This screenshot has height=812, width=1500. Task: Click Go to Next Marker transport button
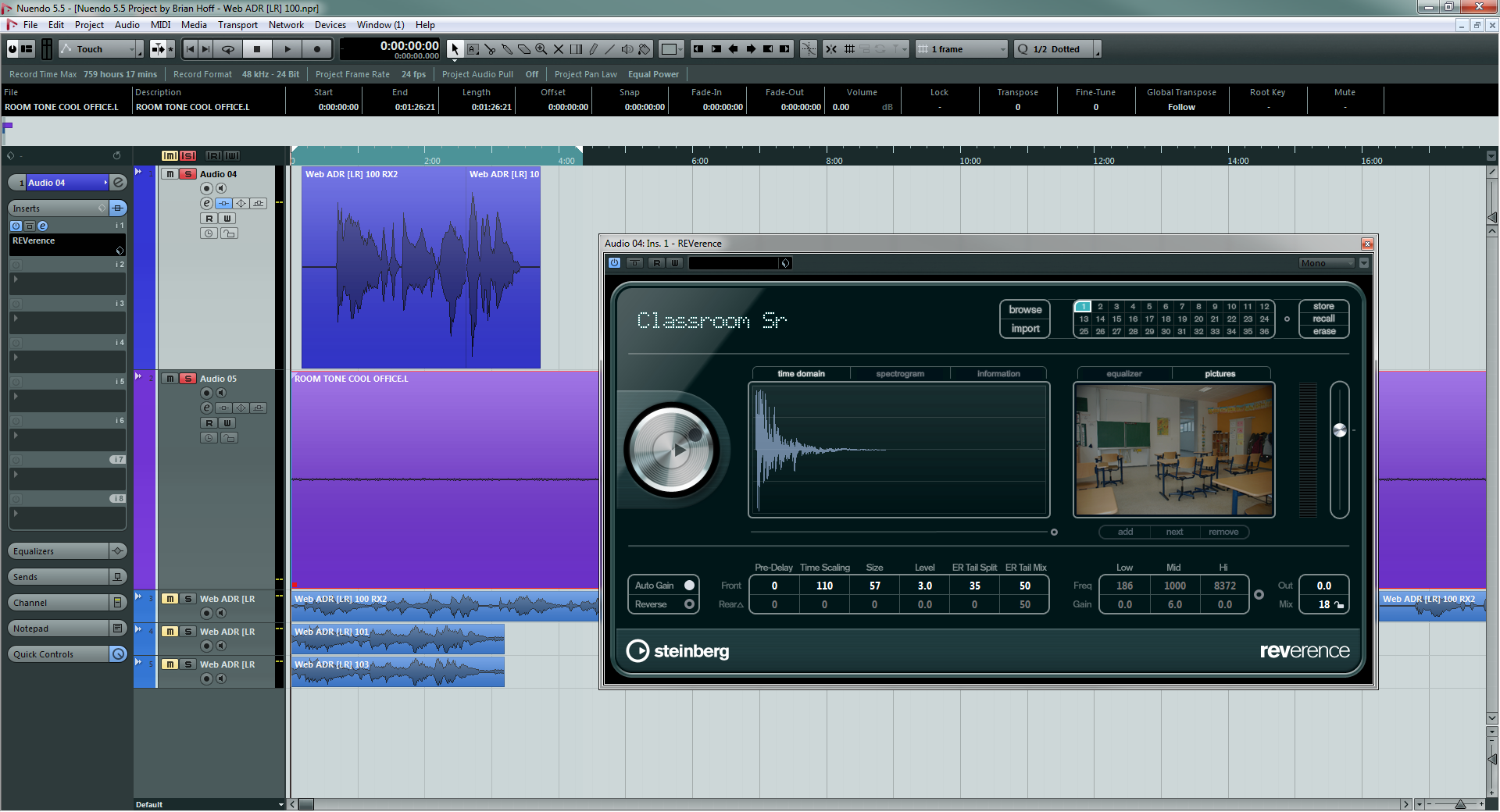tap(205, 49)
